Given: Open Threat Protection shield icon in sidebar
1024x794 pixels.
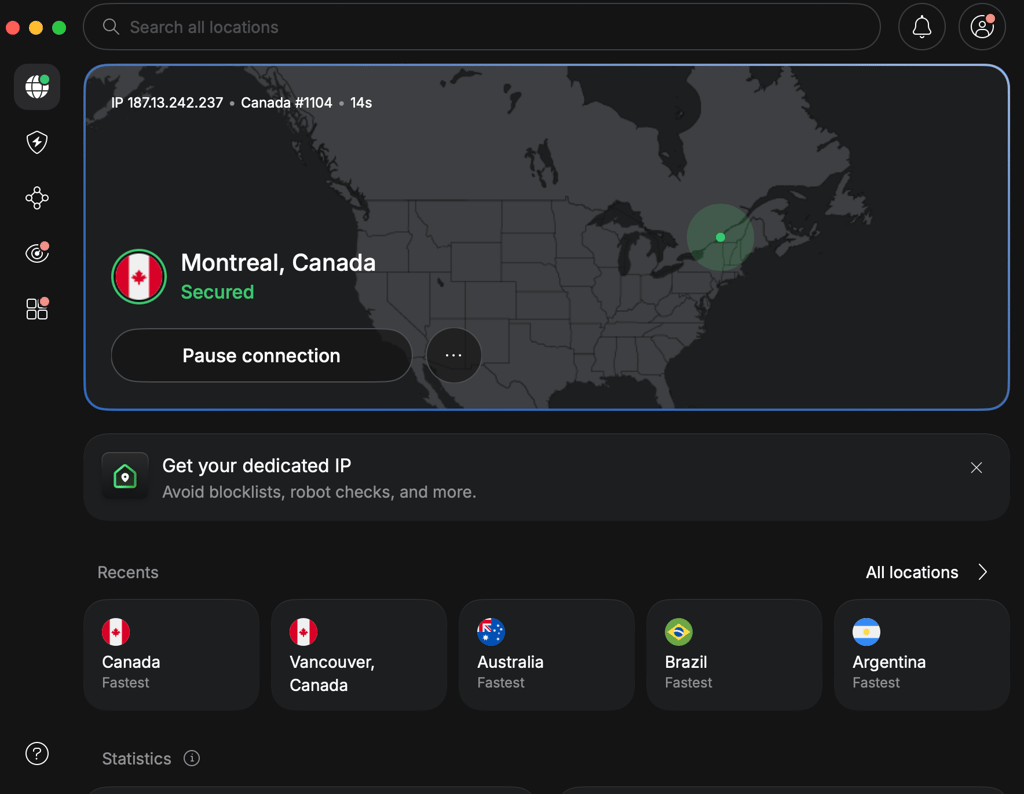Looking at the screenshot, I should [37, 142].
